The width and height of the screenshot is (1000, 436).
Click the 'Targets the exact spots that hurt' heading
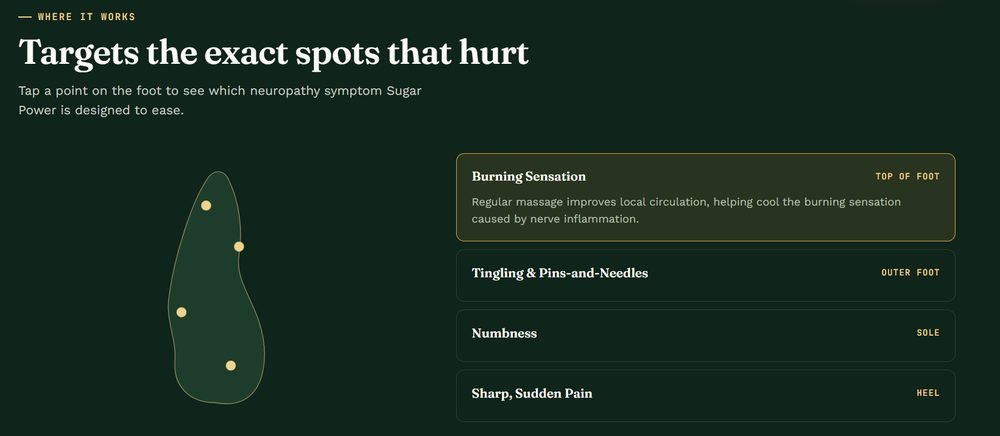(274, 52)
